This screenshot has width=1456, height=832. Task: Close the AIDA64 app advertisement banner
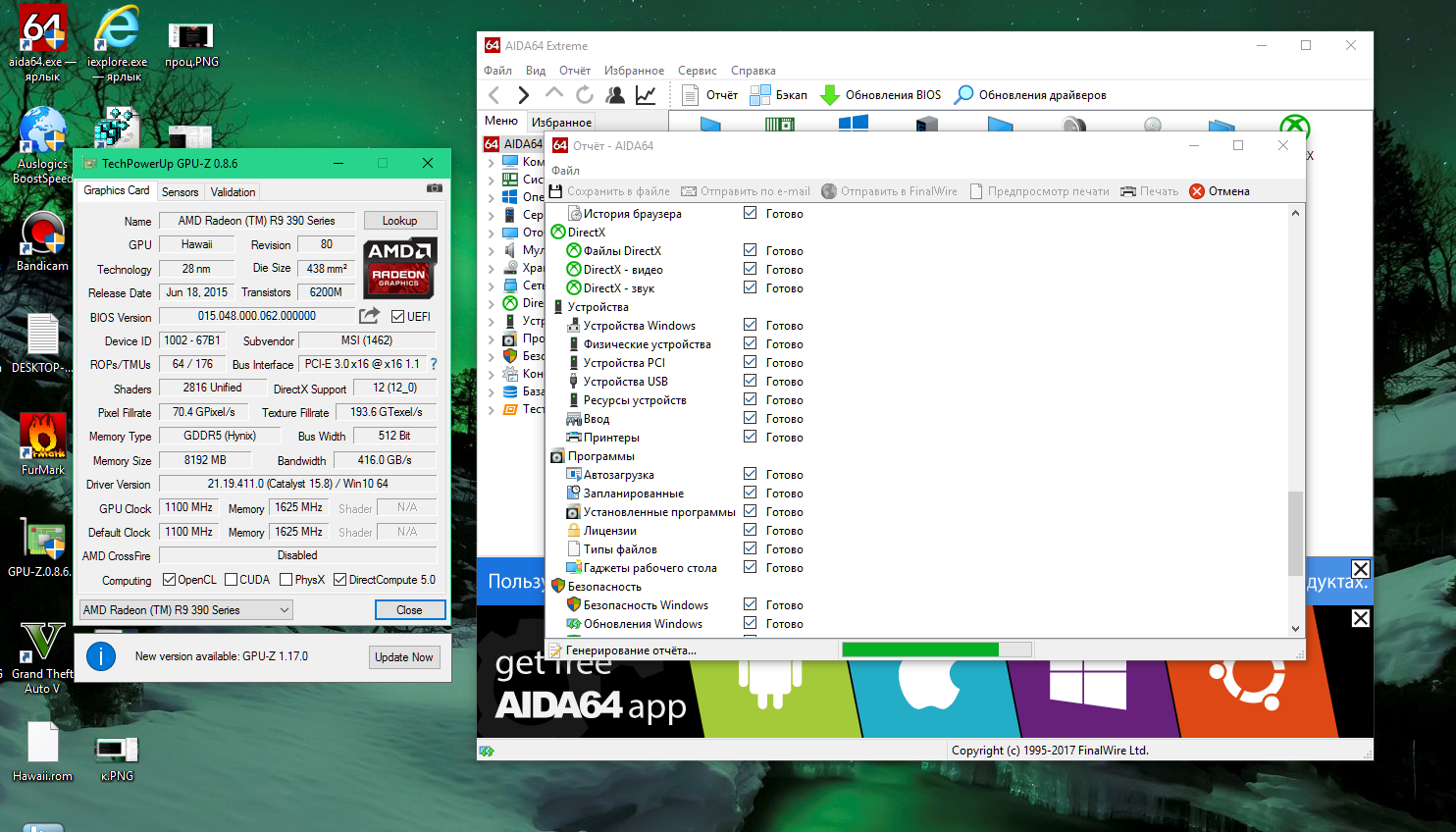(1360, 618)
